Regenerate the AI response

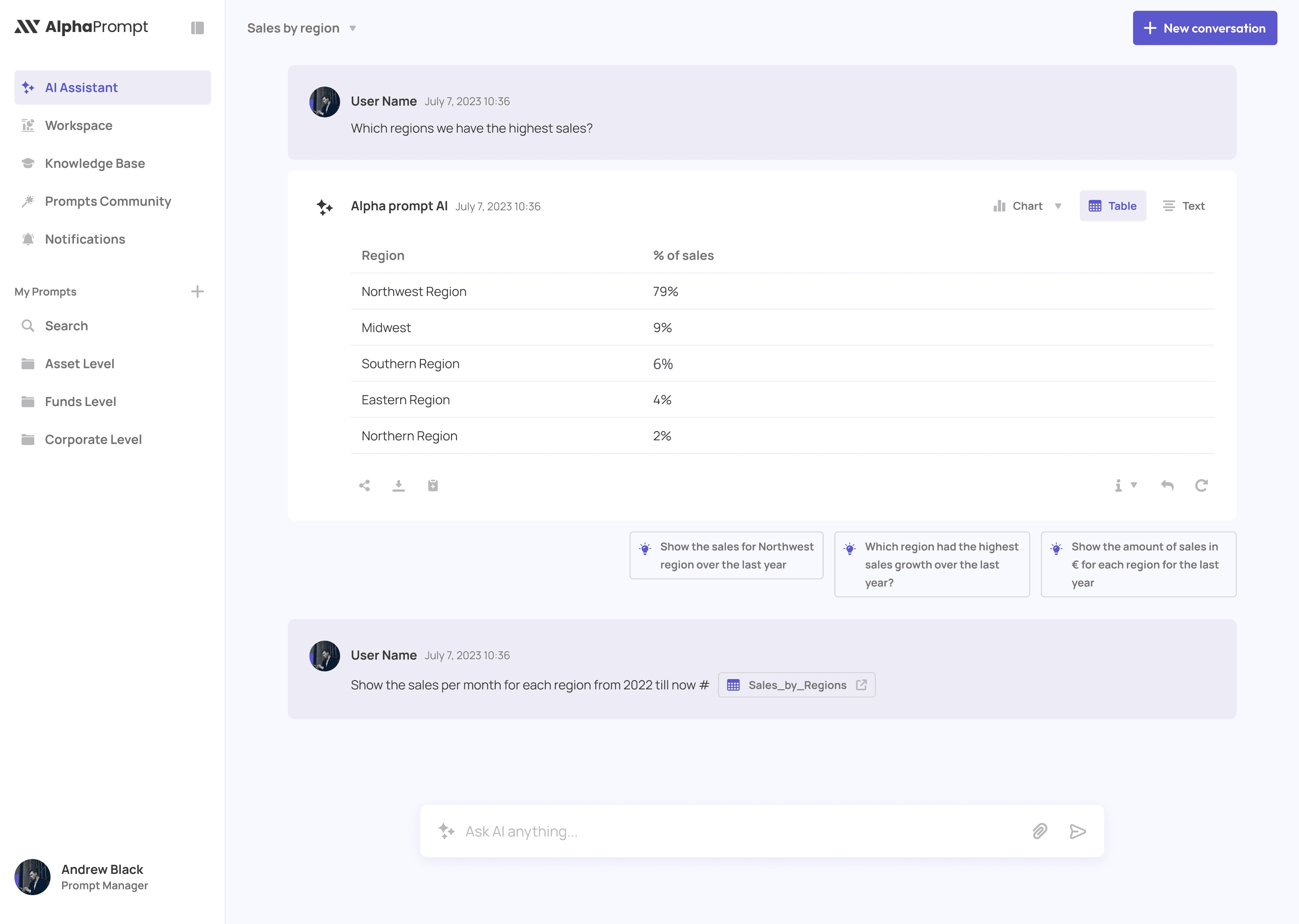(x=1201, y=485)
